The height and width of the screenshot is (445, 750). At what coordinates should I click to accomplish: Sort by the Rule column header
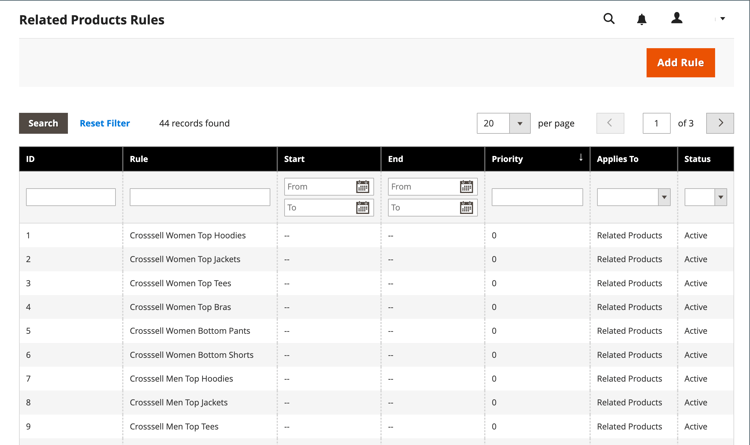(x=200, y=159)
